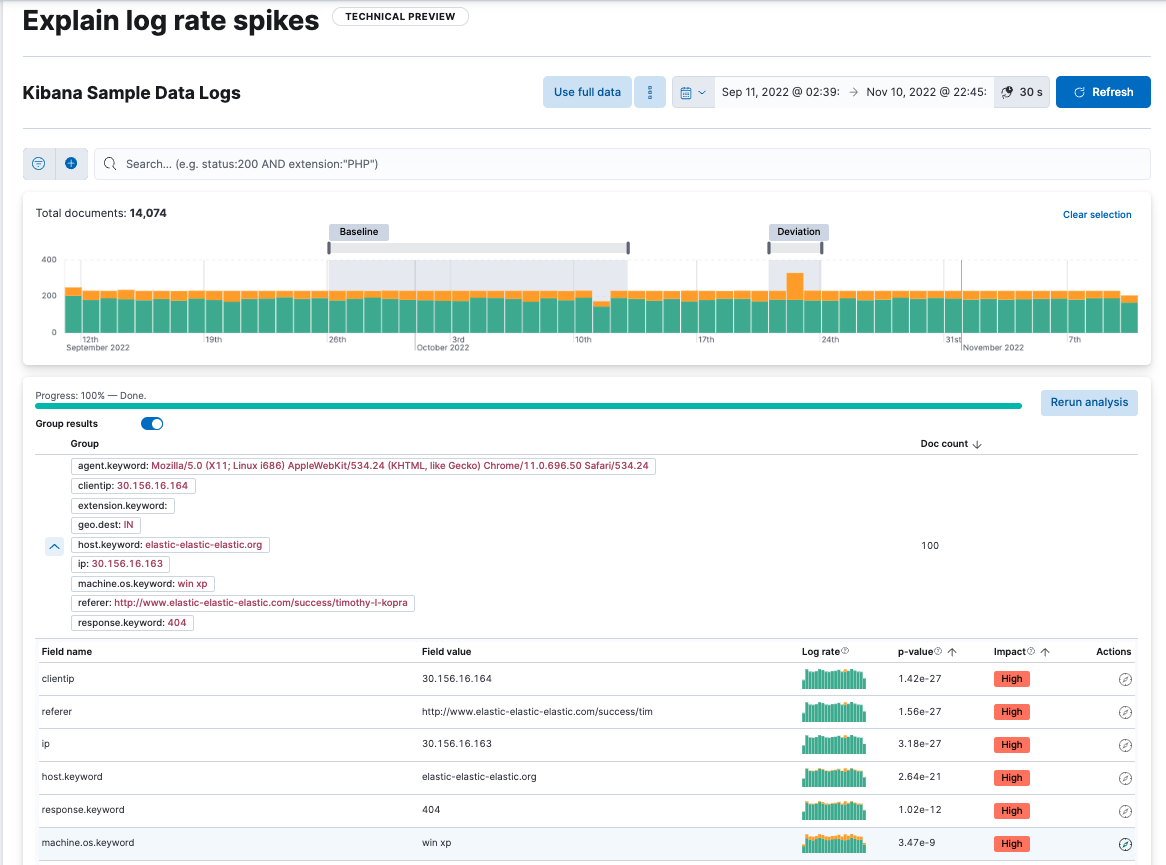Click the Use full data button
This screenshot has height=865, width=1166.
pos(587,91)
